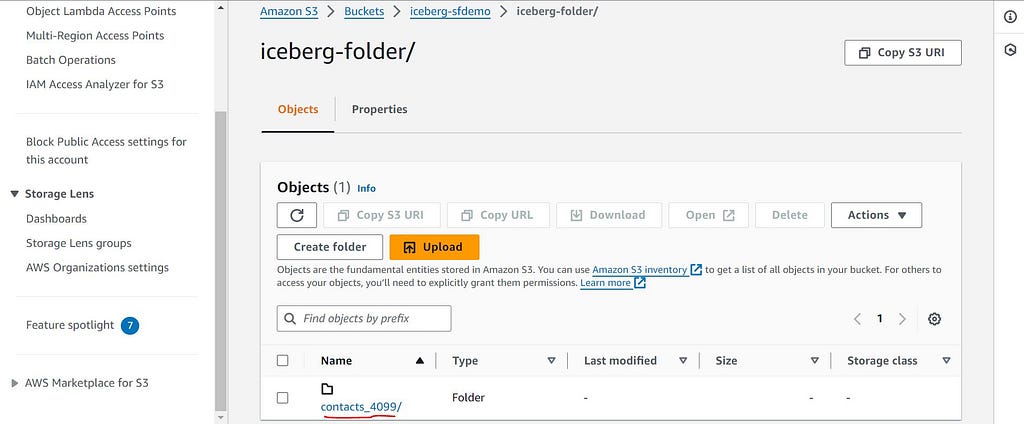This screenshot has height=424, width=1024.
Task: Click external link icon beside S3 inventory
Action: coord(696,269)
